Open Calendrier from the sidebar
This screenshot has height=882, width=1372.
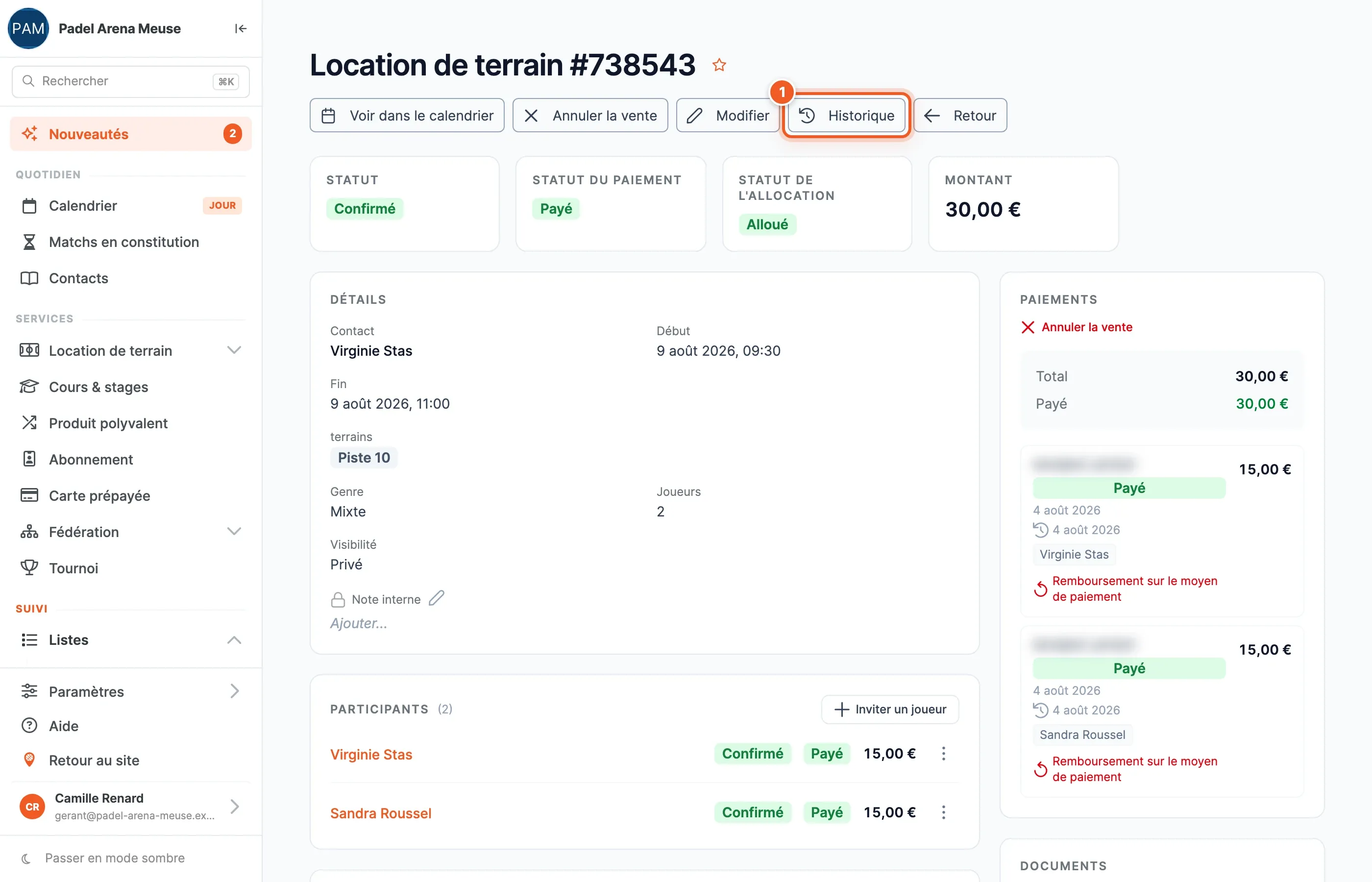coord(130,206)
